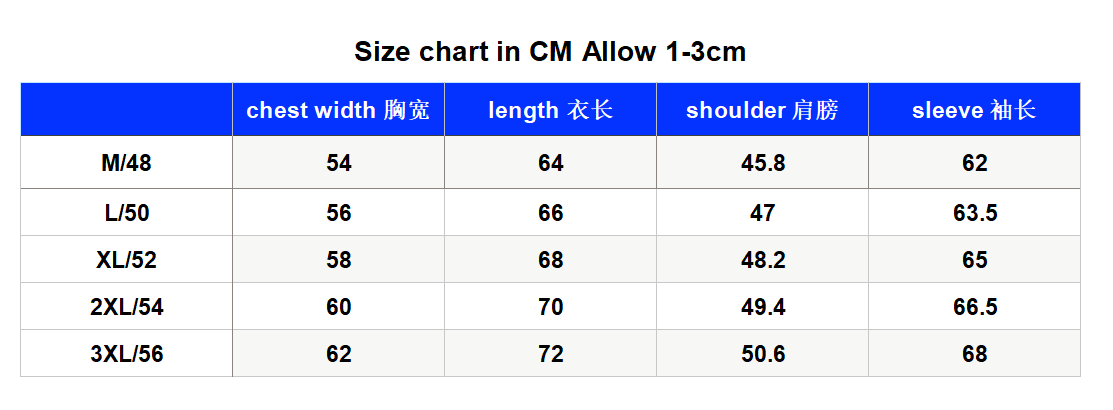Image resolution: width=1113 pixels, height=410 pixels.
Task: Click the shoulder column header
Action: tap(762, 110)
